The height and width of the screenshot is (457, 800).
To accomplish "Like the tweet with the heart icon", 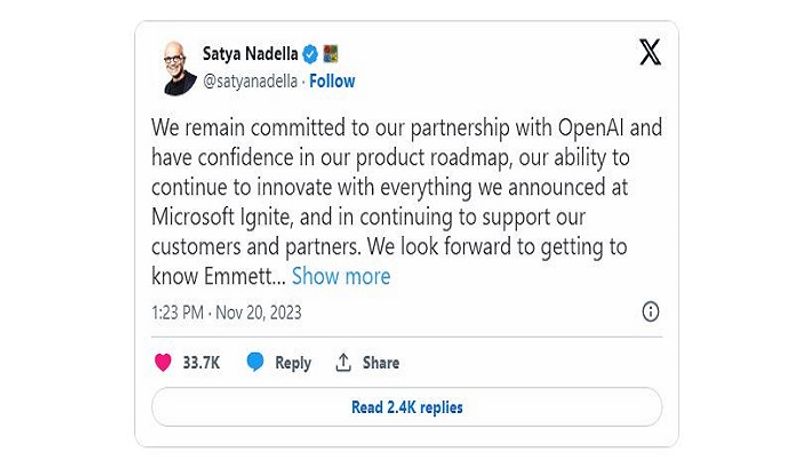I will [x=163, y=363].
